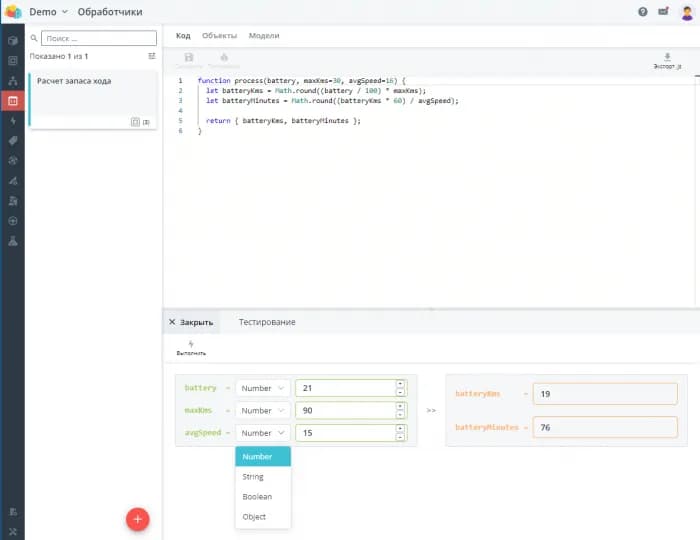Screen dimensions: 700x540
Task: Open the maxKms type Number dropdown
Action: point(263,410)
